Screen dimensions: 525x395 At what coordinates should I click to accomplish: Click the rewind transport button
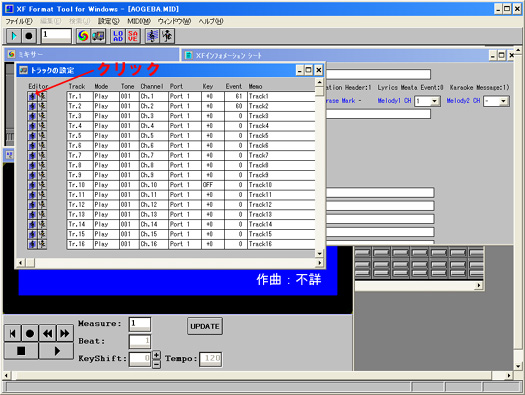[48, 333]
